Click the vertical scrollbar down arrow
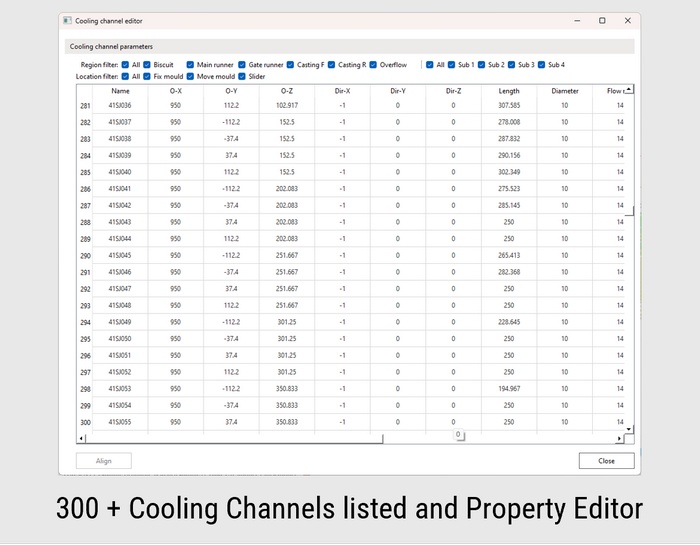This screenshot has height=545, width=700. pos(629,429)
